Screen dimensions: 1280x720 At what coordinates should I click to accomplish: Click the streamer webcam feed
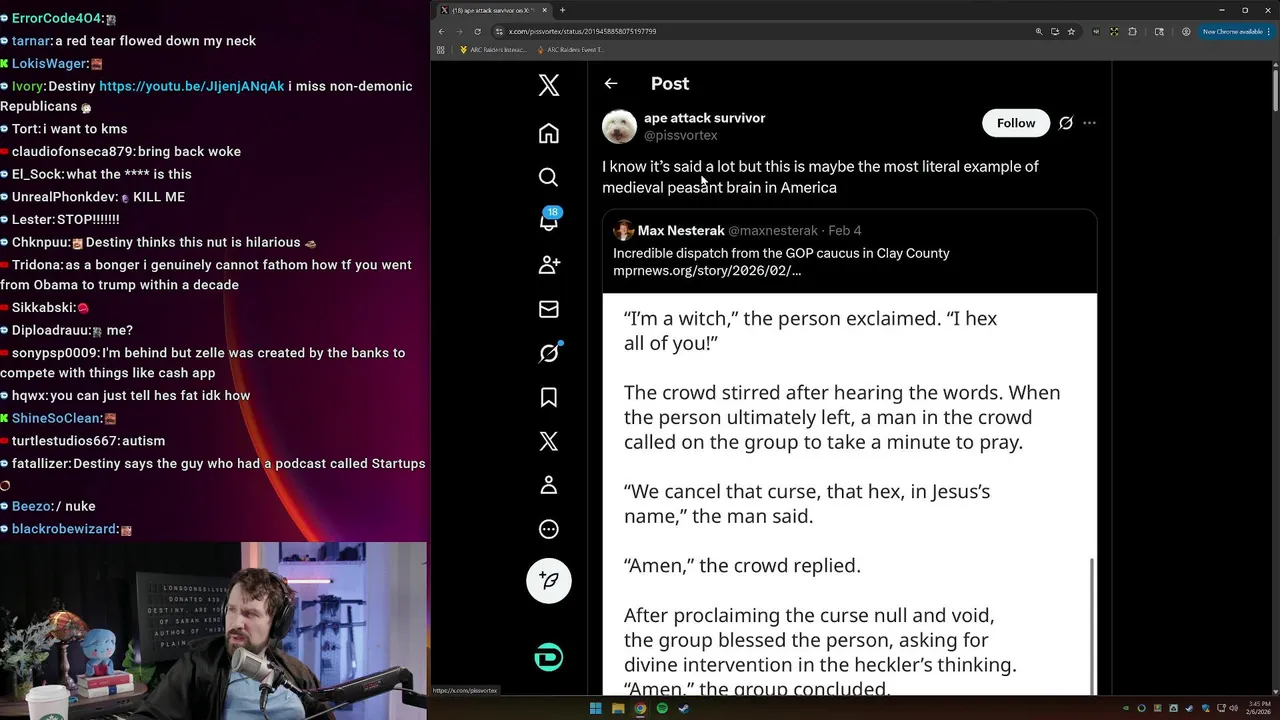coord(214,631)
